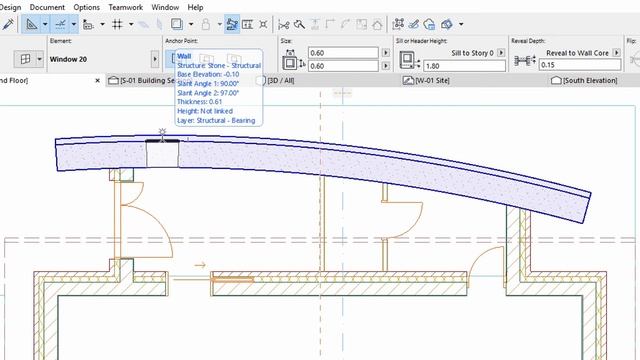Image resolution: width=640 pixels, height=360 pixels.
Task: Edit the sill height field 1.80
Action: 464,66
